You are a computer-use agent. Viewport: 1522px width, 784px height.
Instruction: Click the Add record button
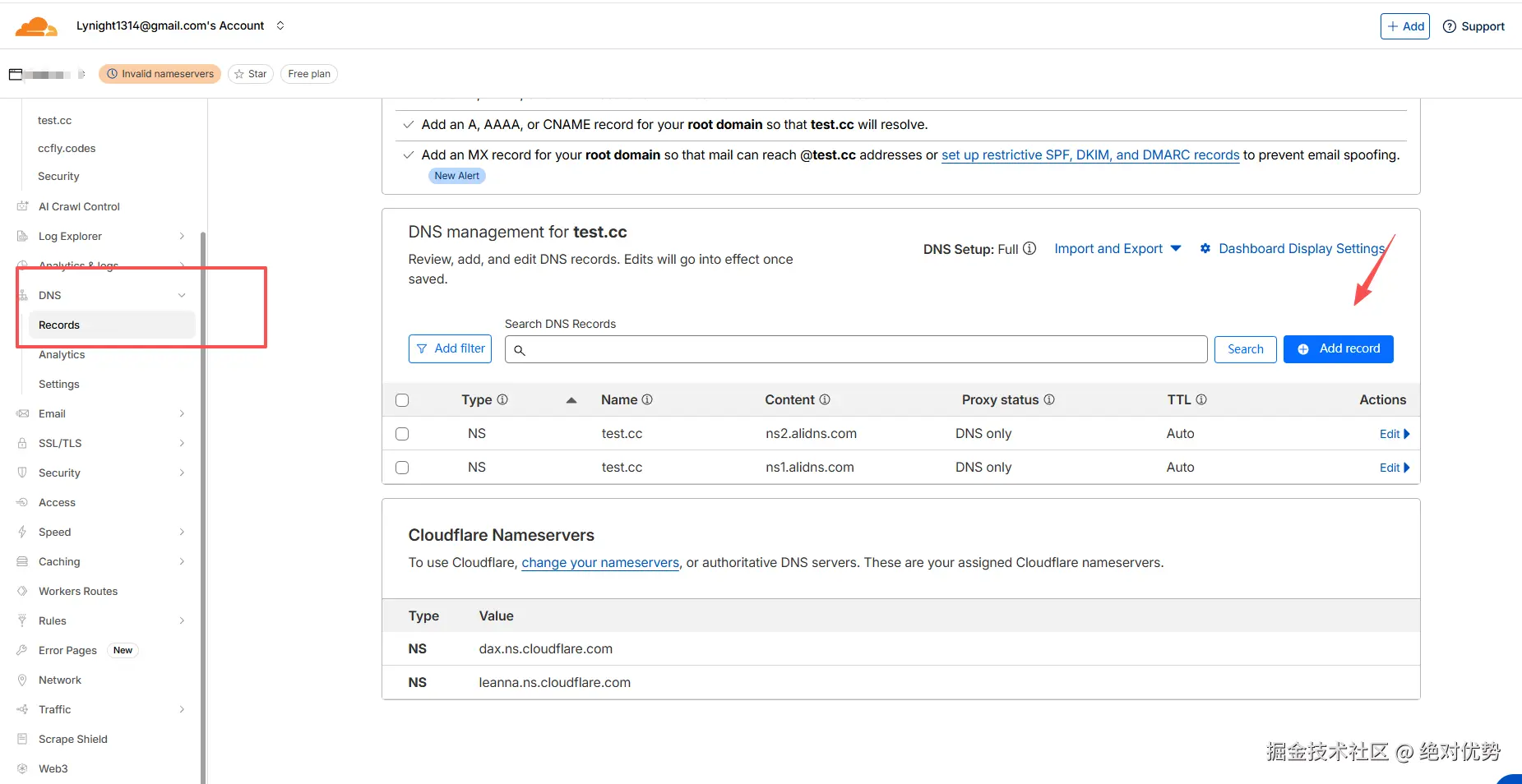[x=1338, y=348]
